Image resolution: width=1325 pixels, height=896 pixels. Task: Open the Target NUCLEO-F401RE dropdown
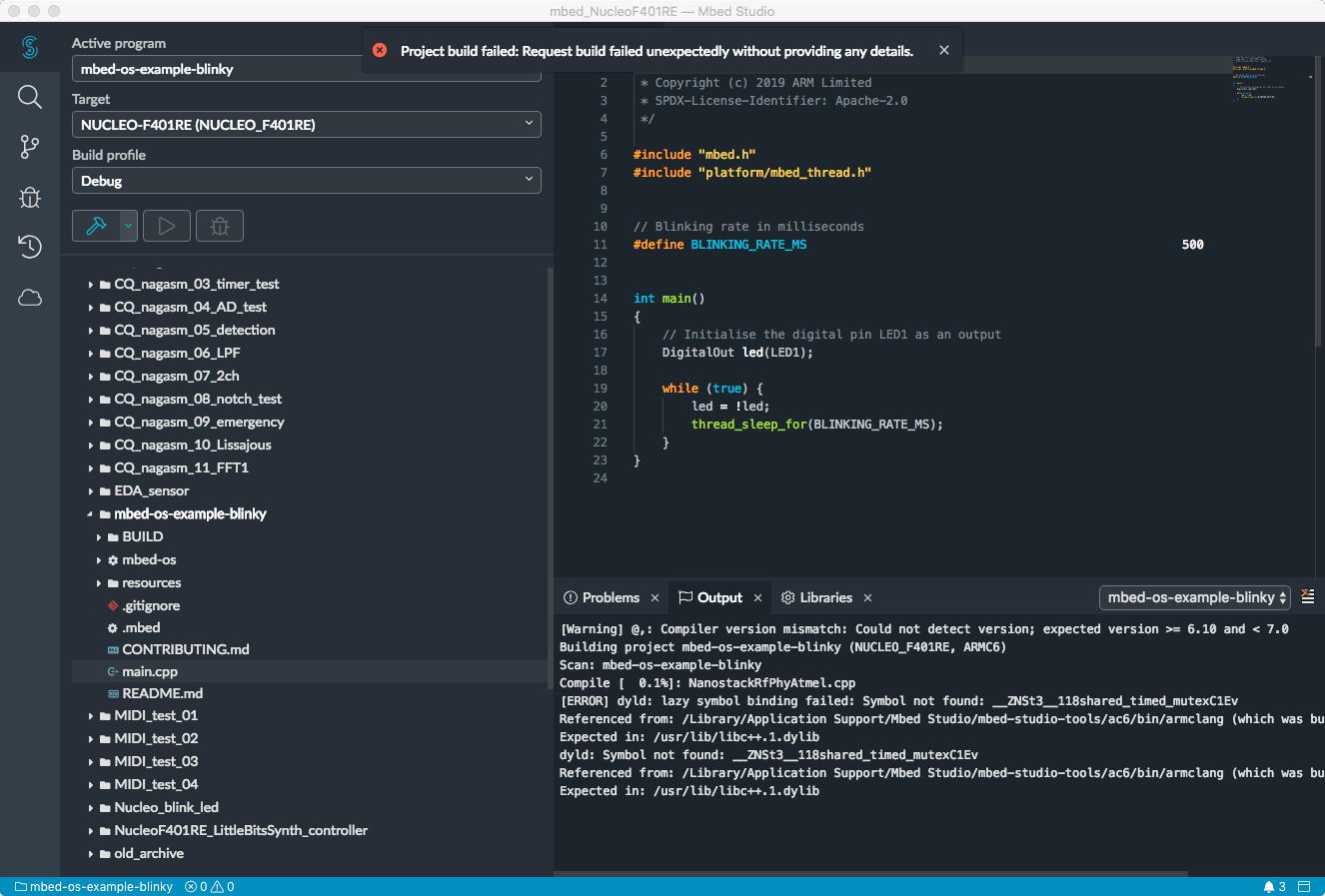tap(306, 125)
